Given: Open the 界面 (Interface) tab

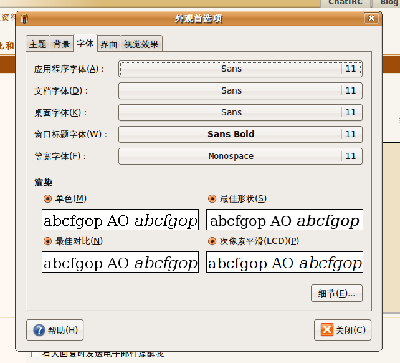Looking at the screenshot, I should (109, 44).
